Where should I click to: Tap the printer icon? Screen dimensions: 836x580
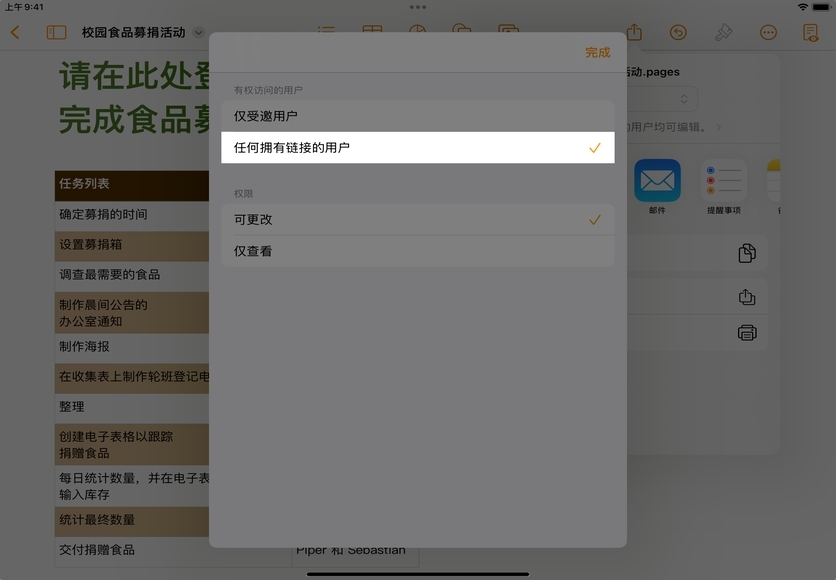(x=747, y=333)
